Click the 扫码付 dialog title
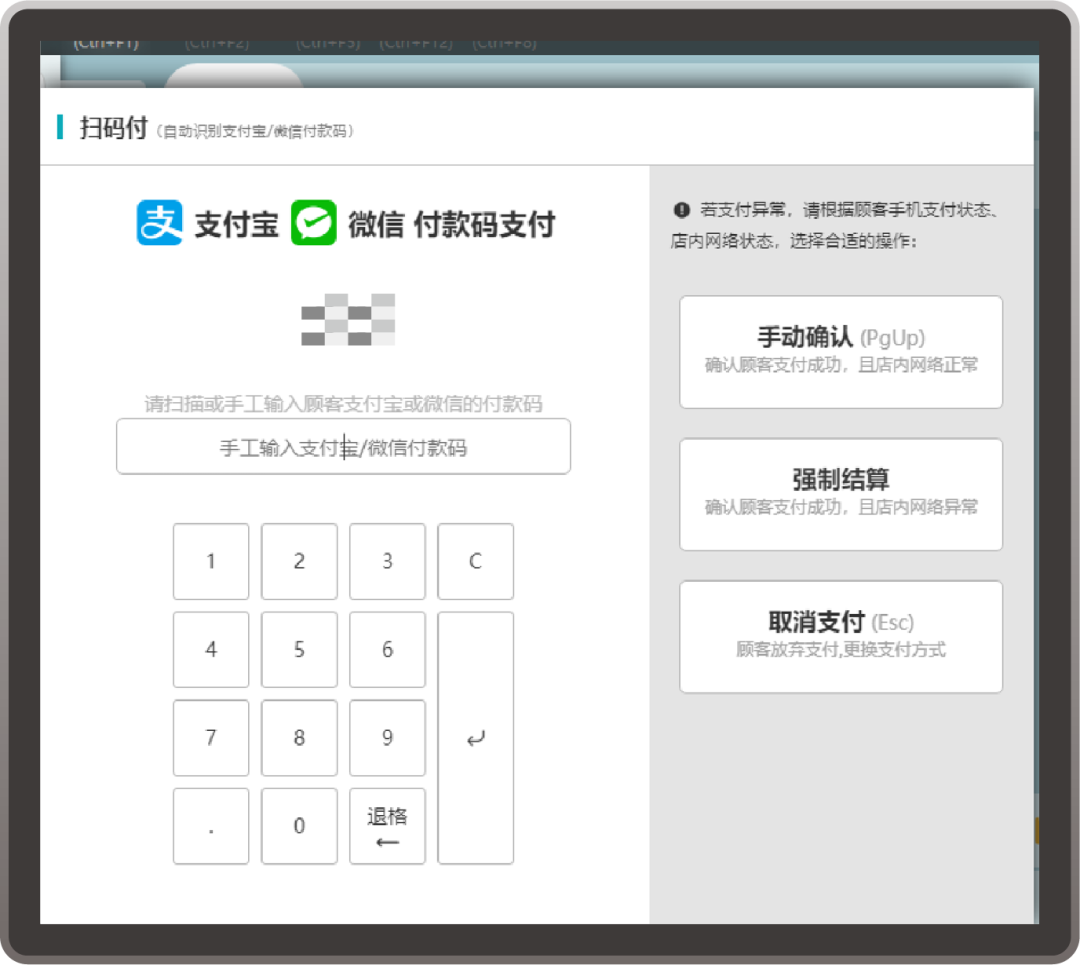Image resolution: width=1080 pixels, height=965 pixels. (114, 128)
